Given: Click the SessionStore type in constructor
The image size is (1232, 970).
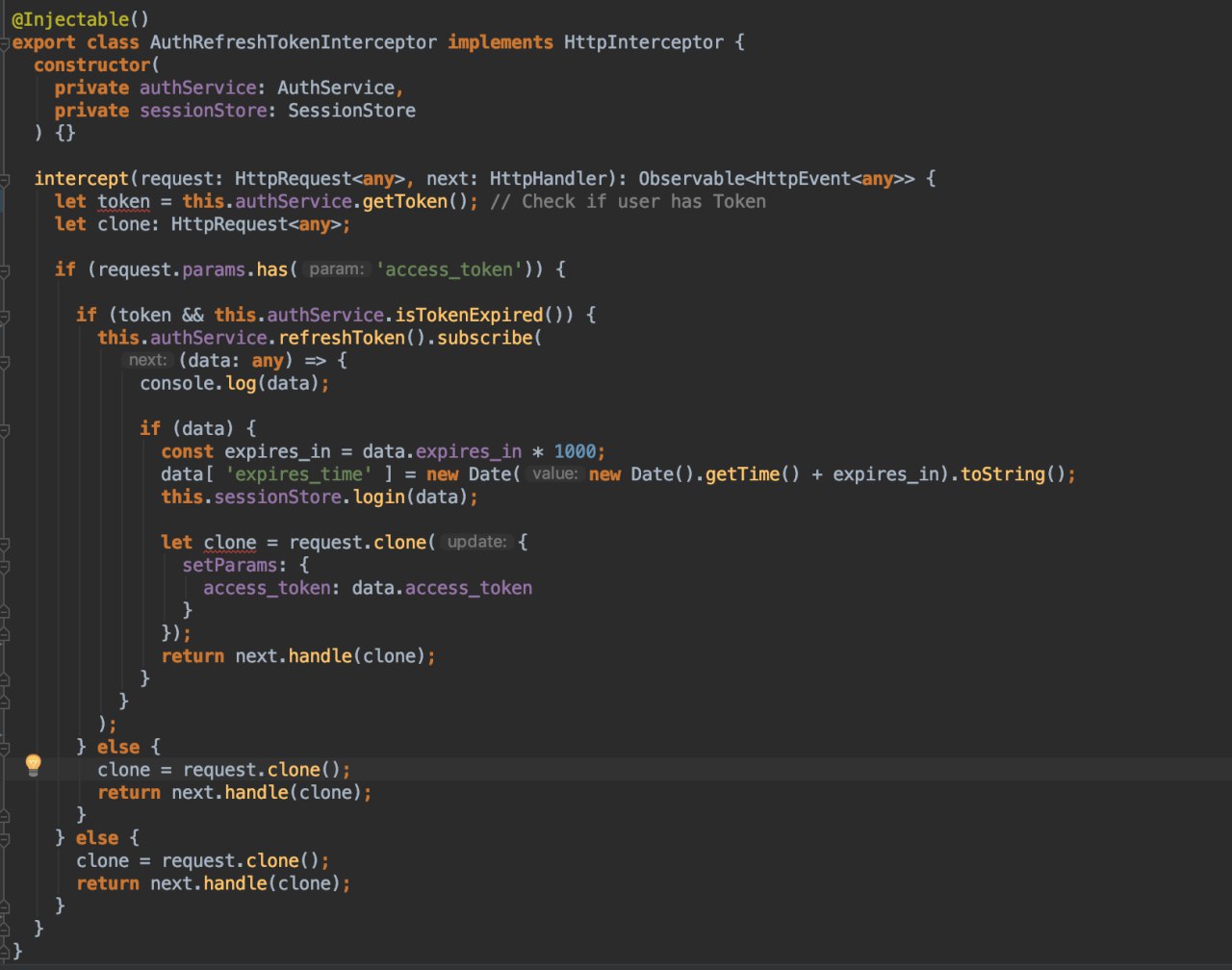Looking at the screenshot, I should pos(351,111).
